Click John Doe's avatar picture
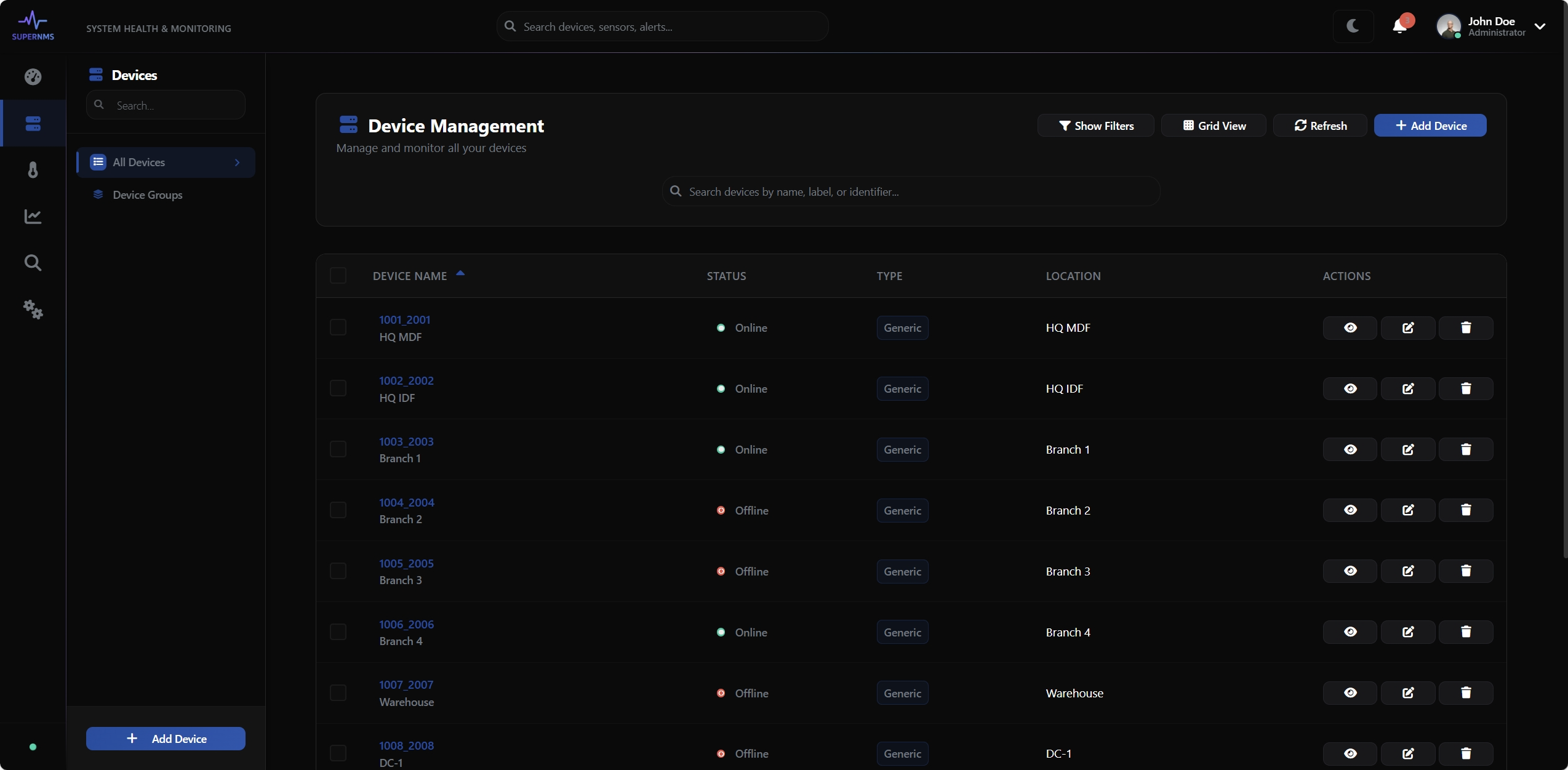Screen dimensions: 1568x770 pyautogui.click(x=1449, y=26)
